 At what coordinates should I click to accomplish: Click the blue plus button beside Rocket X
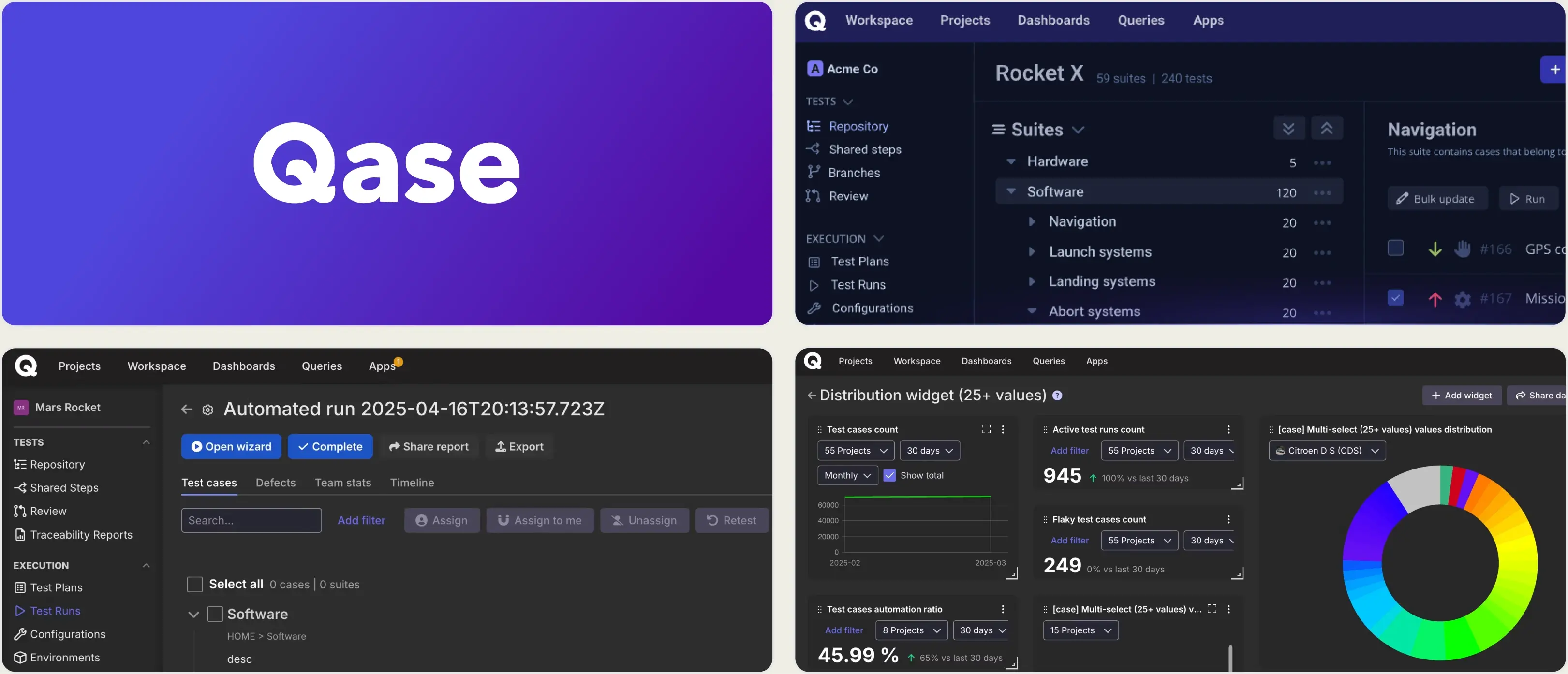pos(1554,69)
